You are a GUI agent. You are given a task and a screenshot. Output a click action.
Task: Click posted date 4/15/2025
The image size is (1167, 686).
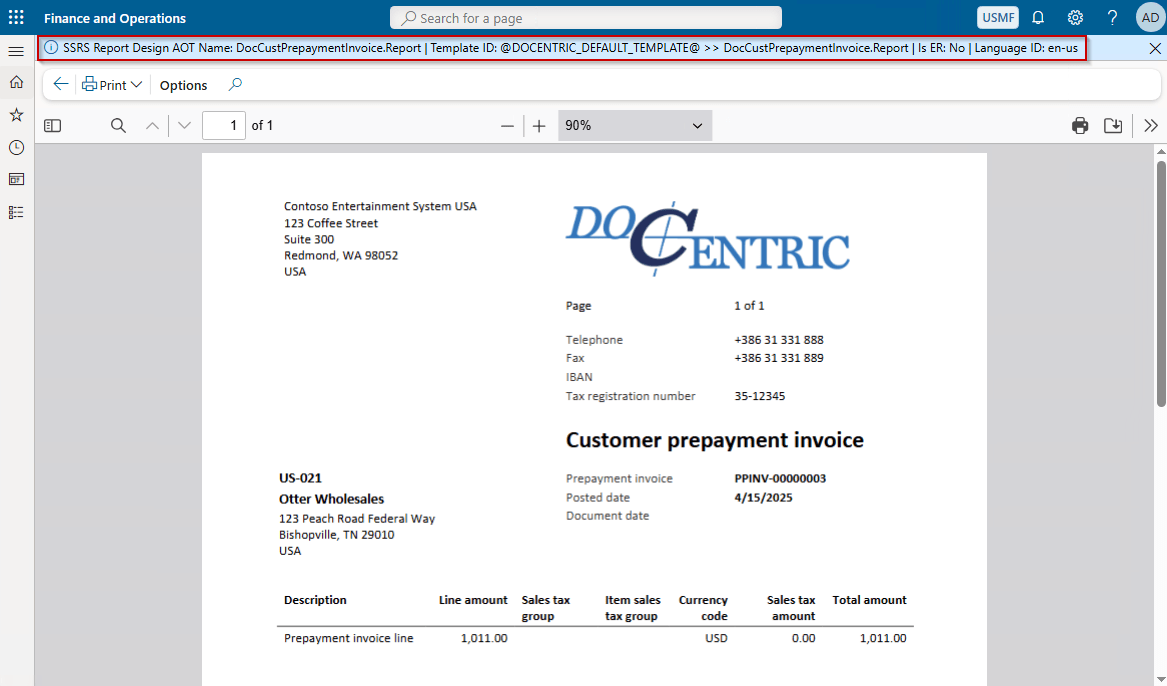pyautogui.click(x=764, y=498)
